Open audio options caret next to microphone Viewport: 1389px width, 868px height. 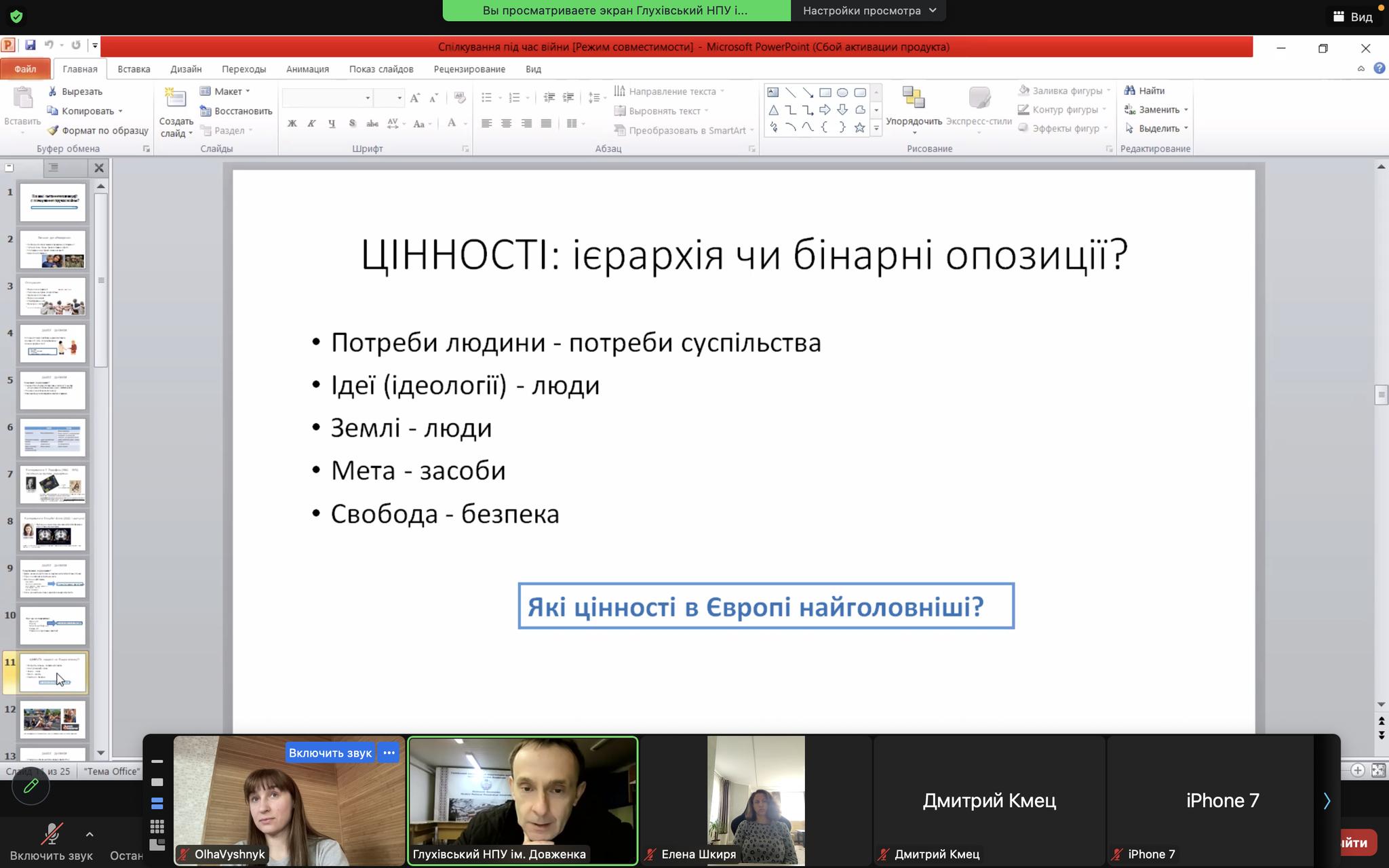point(90,835)
